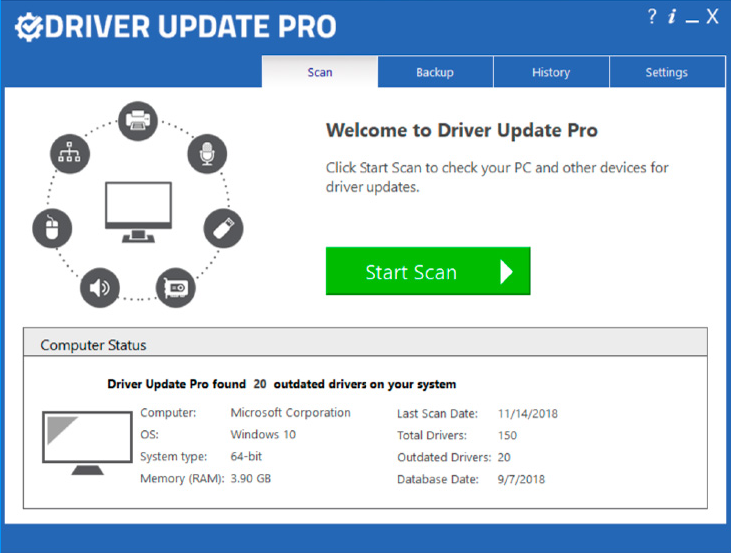Click the 'Database Date:' label
The width and height of the screenshot is (731, 553).
tap(438, 479)
